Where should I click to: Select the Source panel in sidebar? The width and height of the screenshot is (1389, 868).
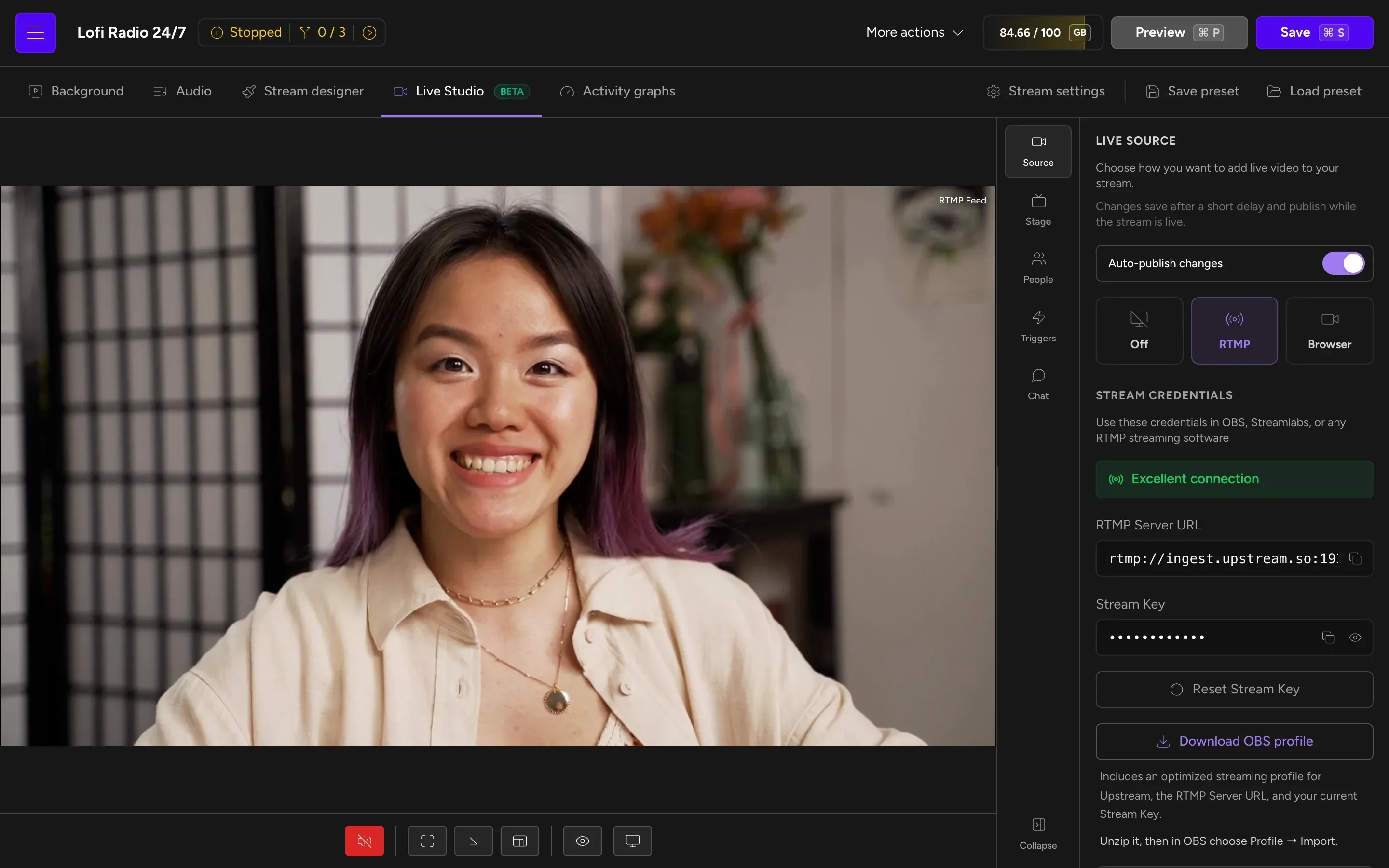click(1038, 151)
